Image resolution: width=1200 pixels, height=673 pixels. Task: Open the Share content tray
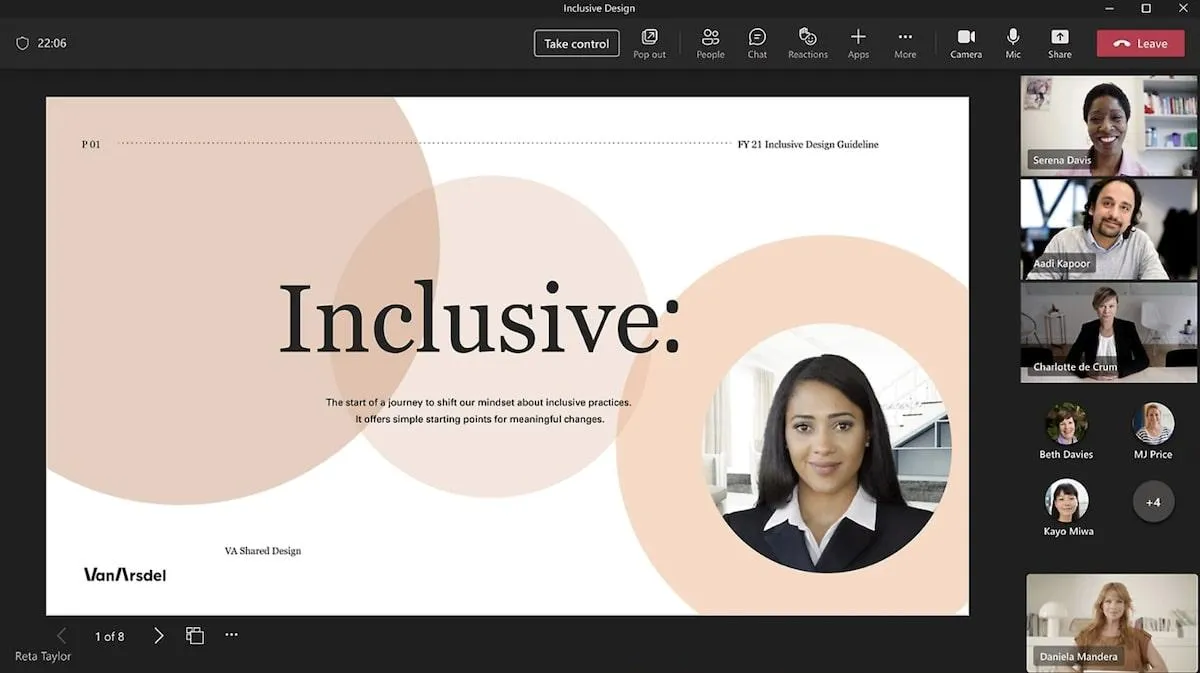[1060, 43]
